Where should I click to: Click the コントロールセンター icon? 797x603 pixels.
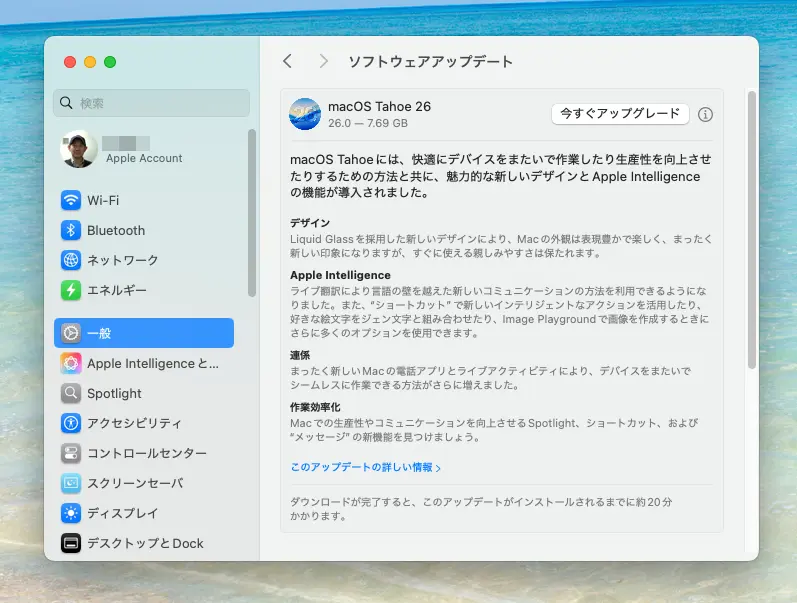tap(71, 453)
